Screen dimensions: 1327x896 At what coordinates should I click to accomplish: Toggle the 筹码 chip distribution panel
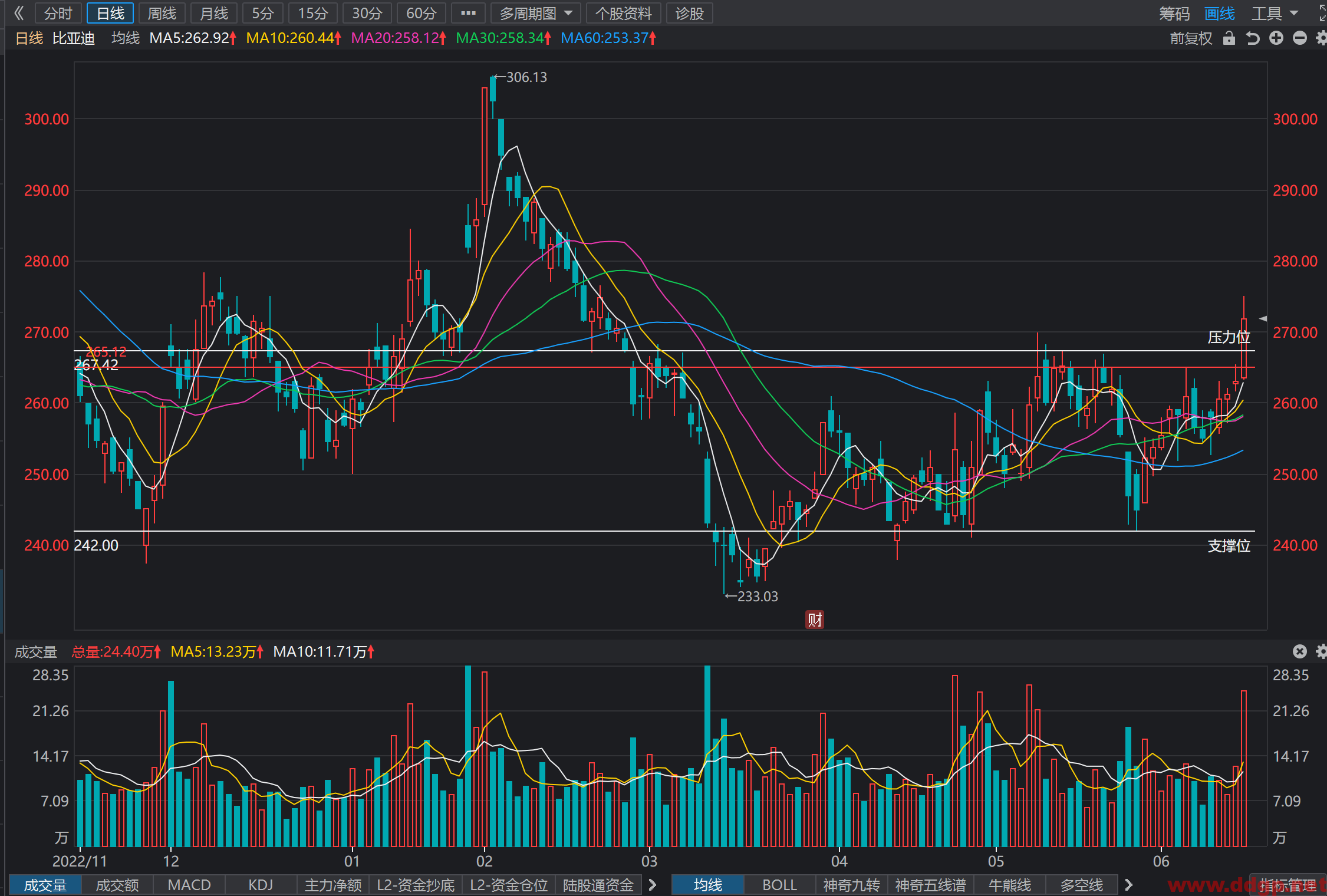(1174, 13)
